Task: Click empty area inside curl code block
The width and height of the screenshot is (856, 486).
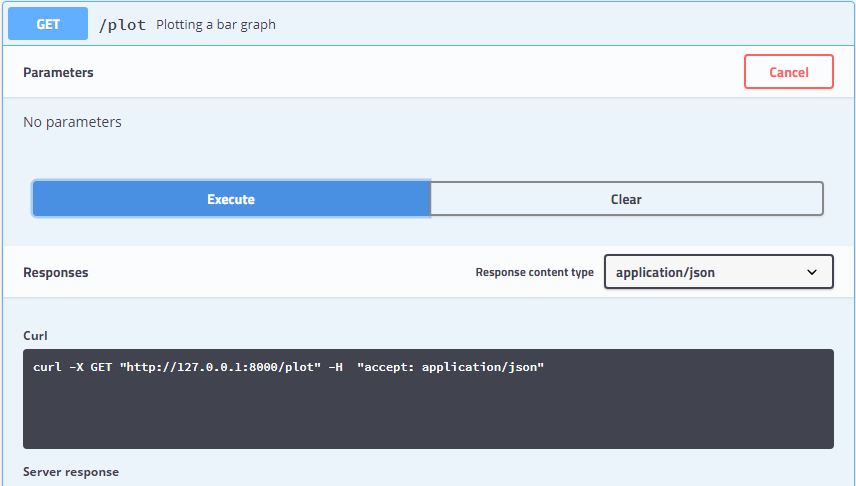Action: click(428, 415)
